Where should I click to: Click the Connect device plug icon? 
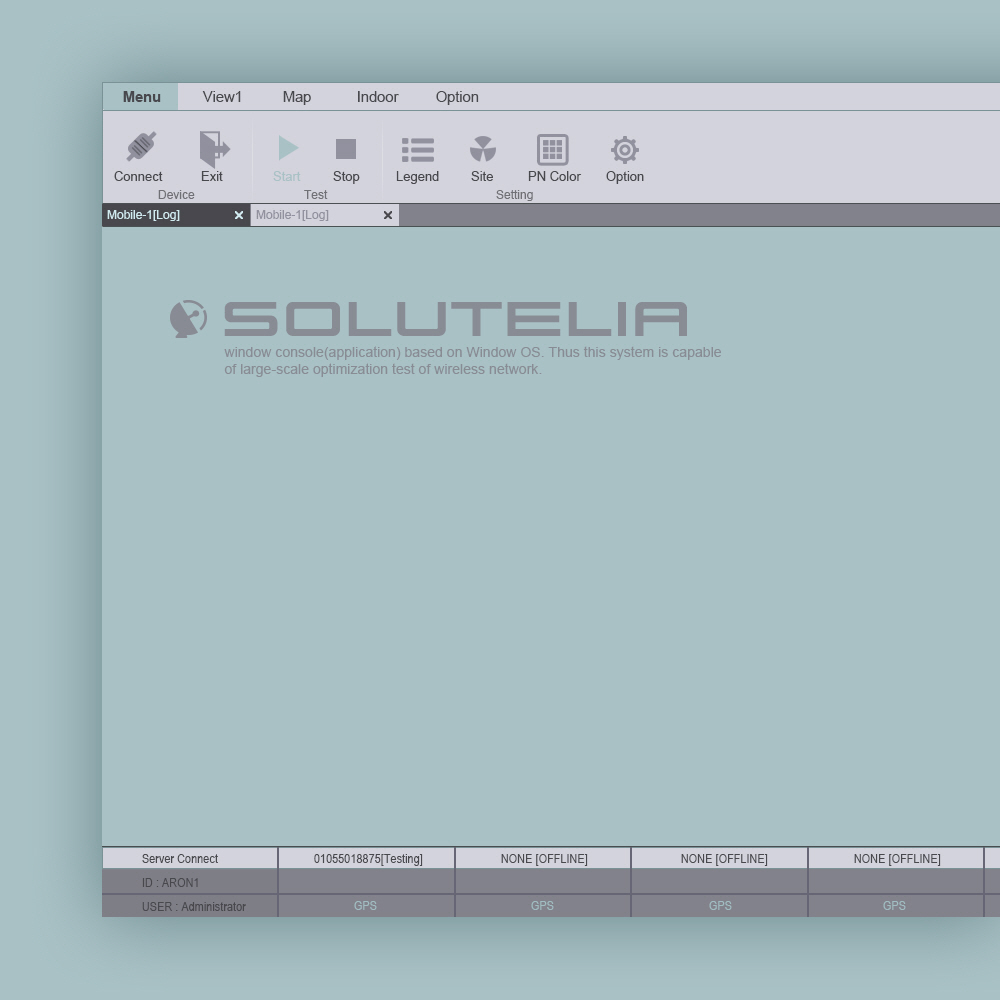point(141,147)
